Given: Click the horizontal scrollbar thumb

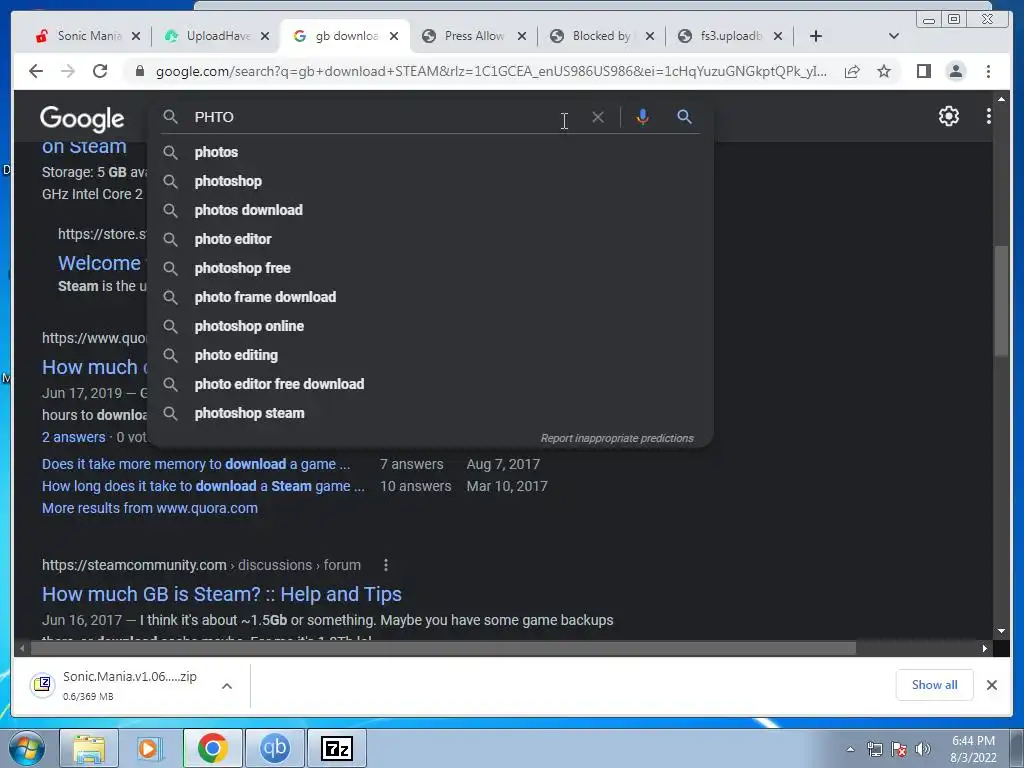Looking at the screenshot, I should [443, 648].
